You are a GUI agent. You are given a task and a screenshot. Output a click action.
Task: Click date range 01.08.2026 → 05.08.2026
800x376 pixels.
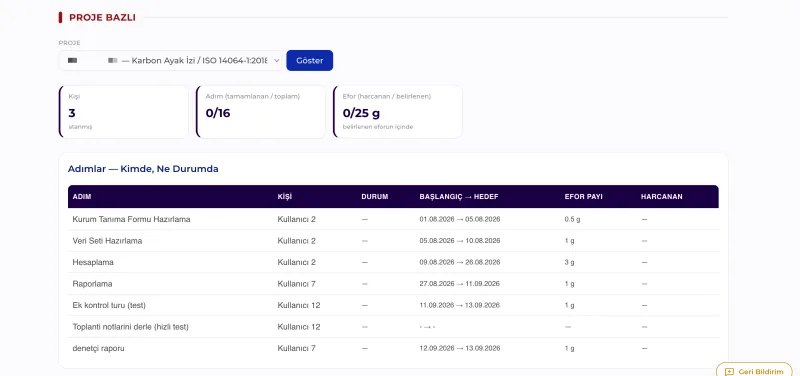point(460,219)
